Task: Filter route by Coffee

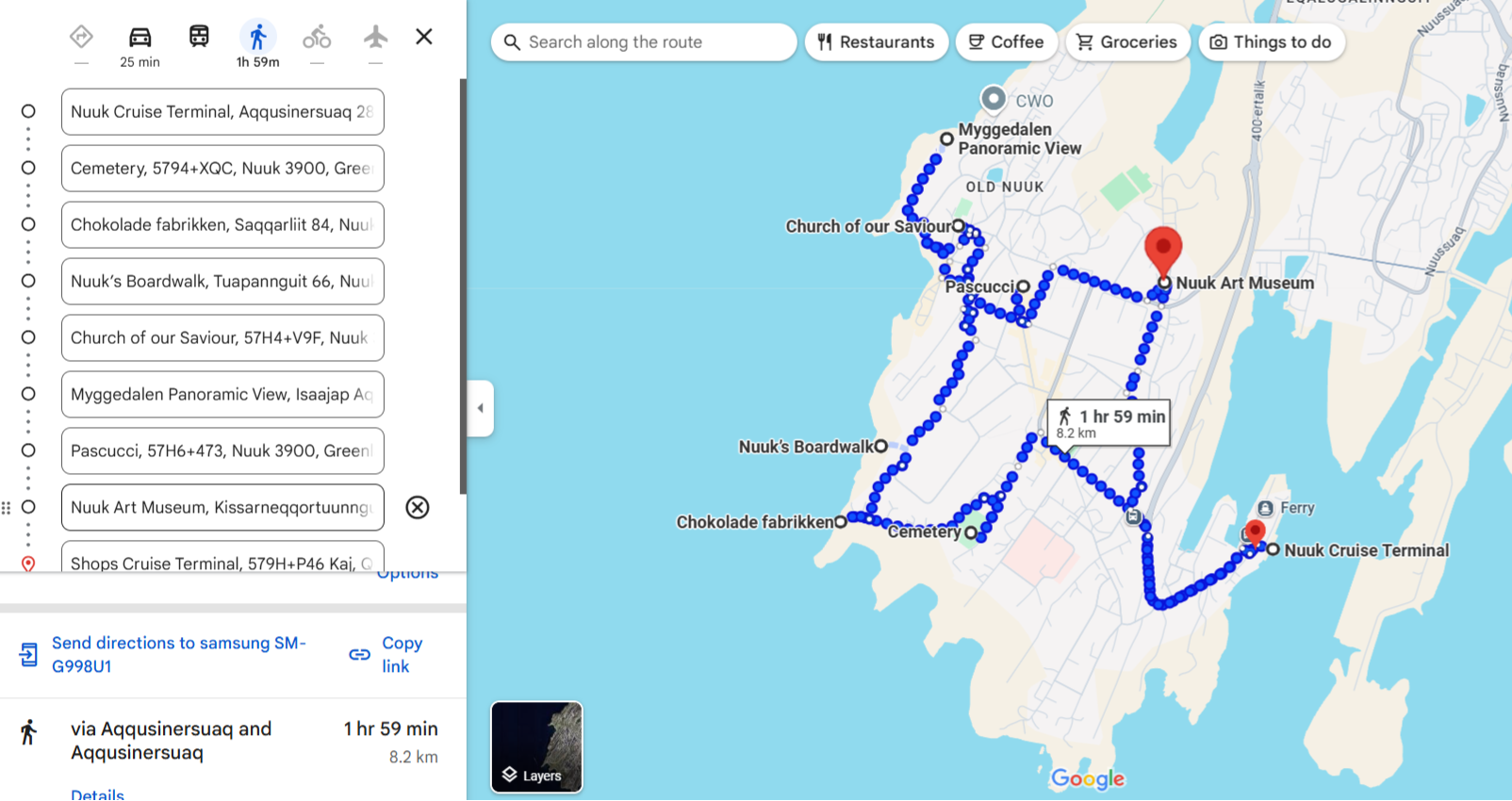Action: click(1007, 42)
